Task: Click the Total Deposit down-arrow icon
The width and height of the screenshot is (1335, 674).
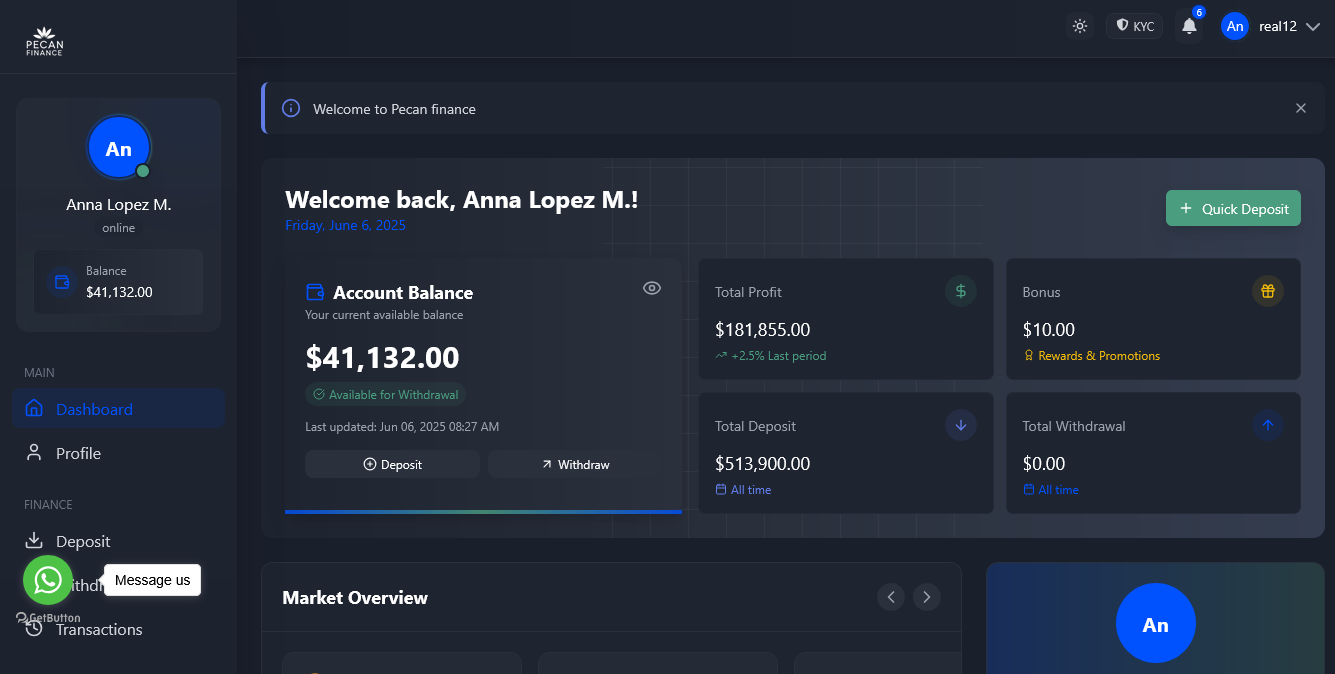Action: [x=960, y=425]
